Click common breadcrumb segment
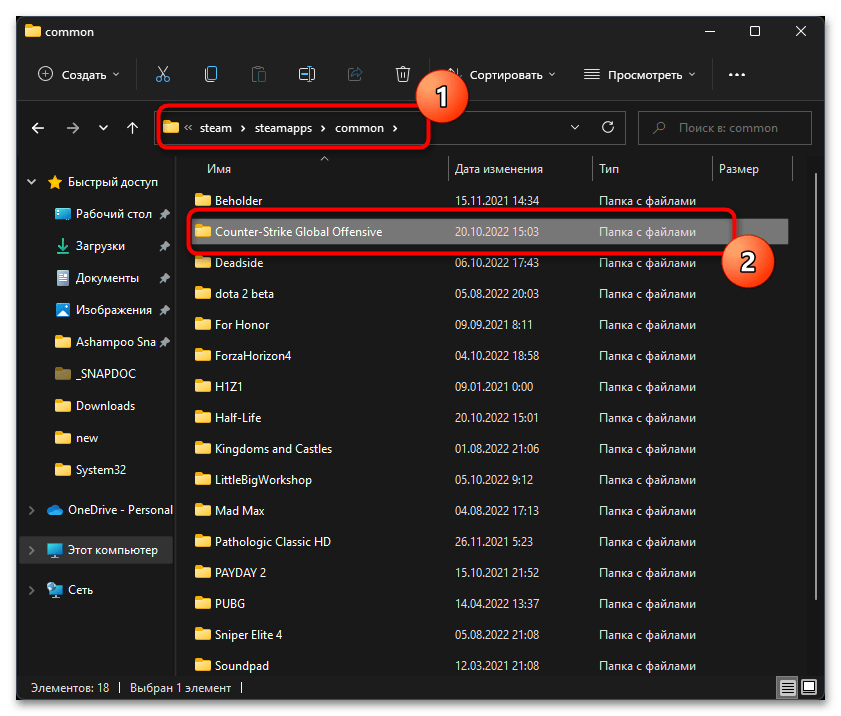 [x=359, y=128]
